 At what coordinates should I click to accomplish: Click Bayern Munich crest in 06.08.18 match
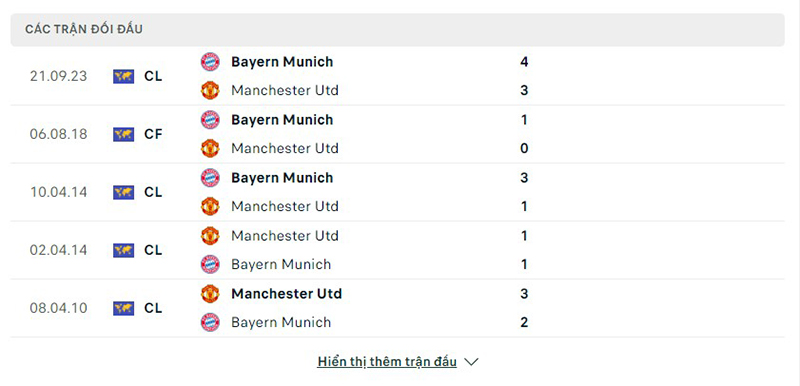[210, 120]
